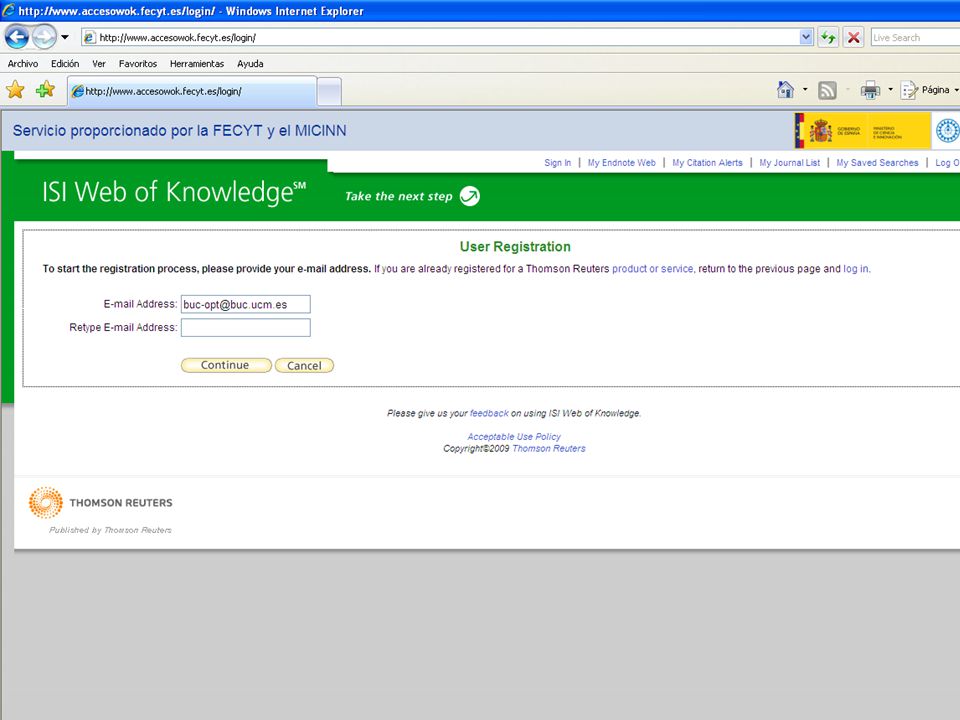Click the Internet Explorer title bar icon

(9, 10)
